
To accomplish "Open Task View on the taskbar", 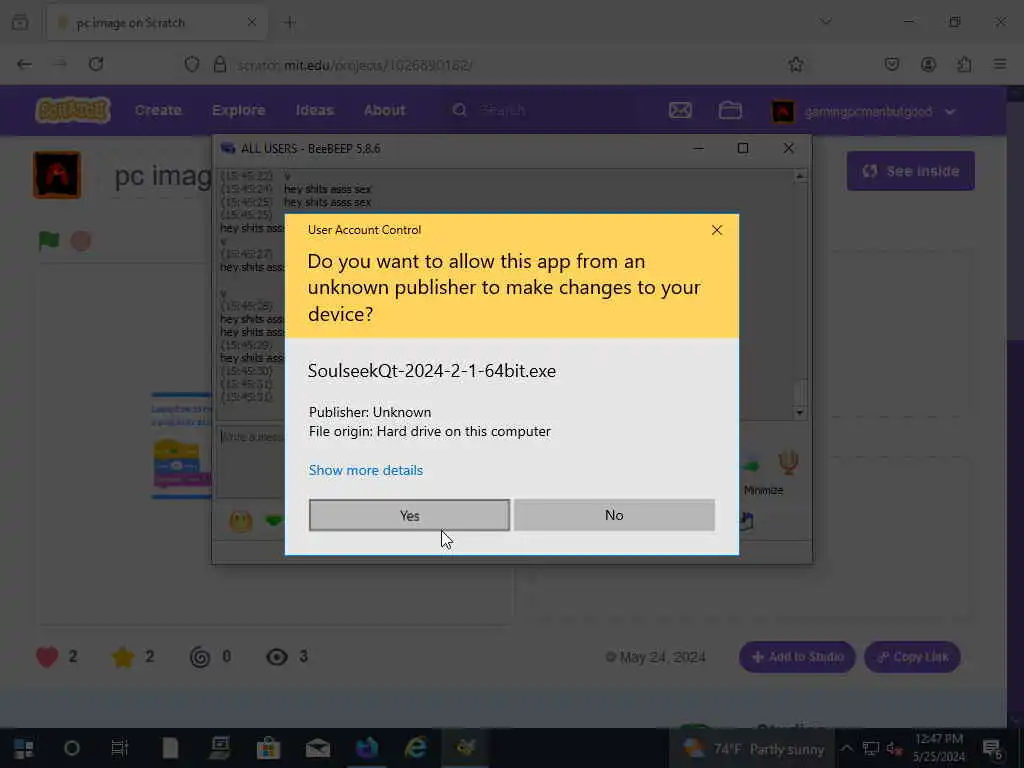I will coord(120,748).
